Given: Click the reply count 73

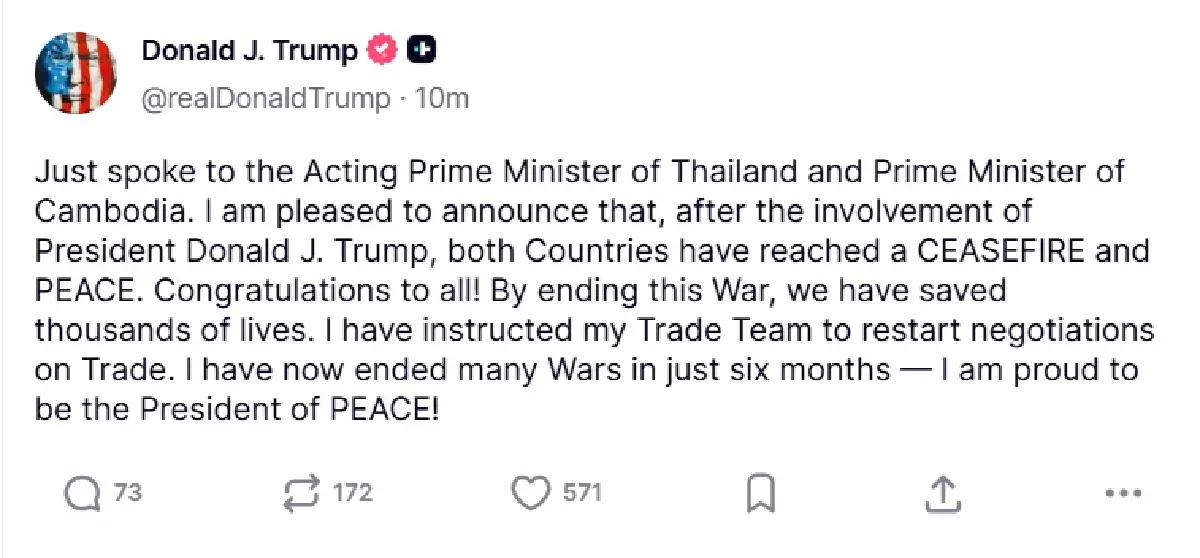Looking at the screenshot, I should point(128,493).
